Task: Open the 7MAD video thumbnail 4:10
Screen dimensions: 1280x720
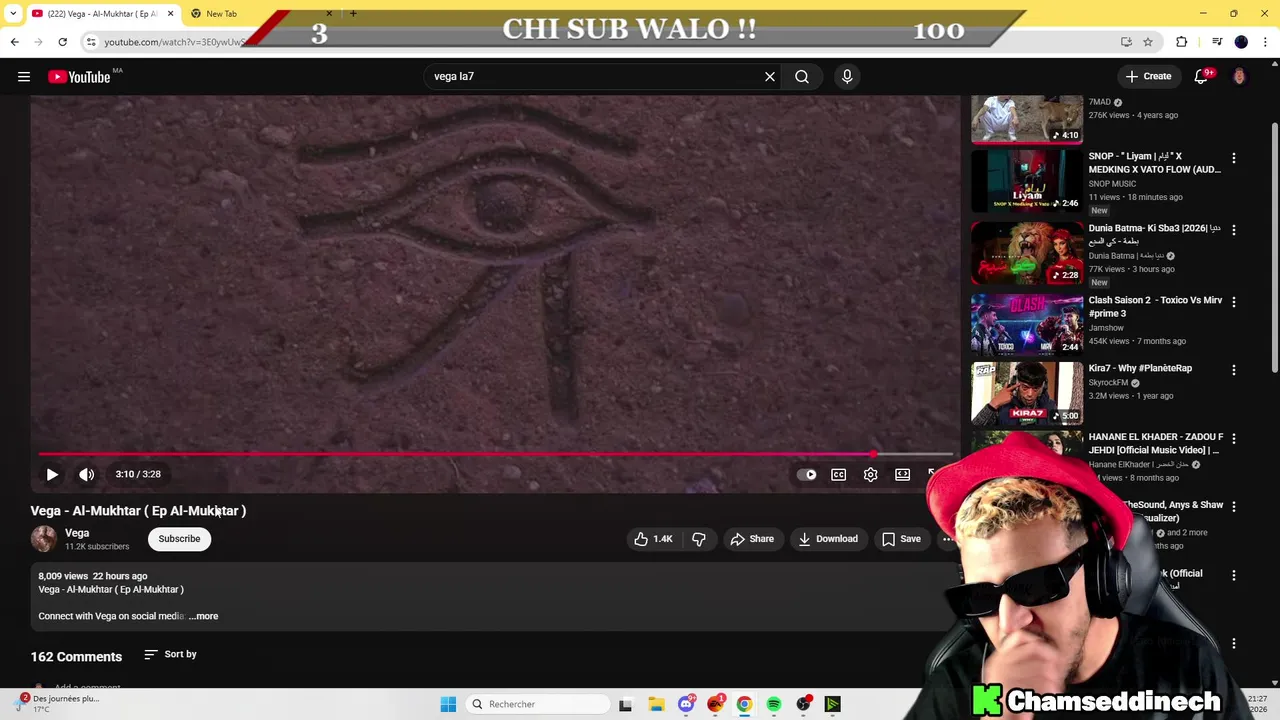Action: (x=1027, y=119)
